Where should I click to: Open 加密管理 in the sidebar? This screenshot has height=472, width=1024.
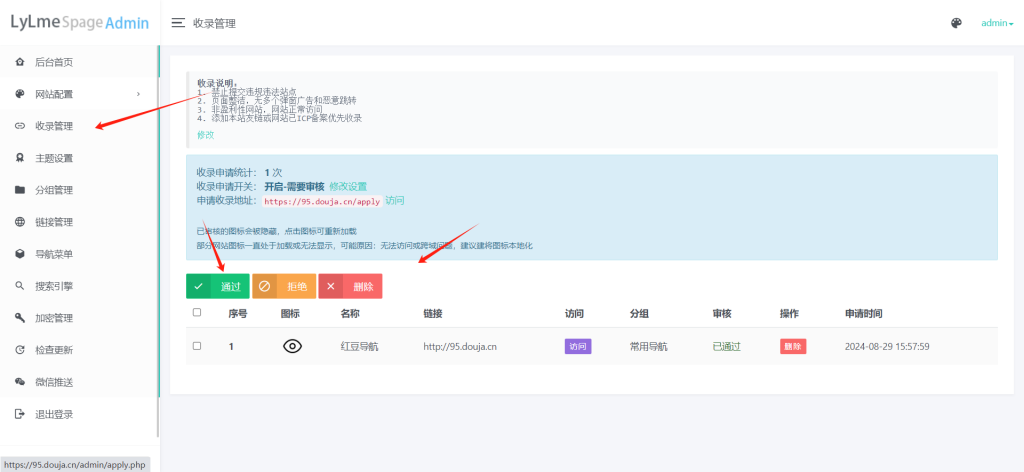click(x=79, y=318)
